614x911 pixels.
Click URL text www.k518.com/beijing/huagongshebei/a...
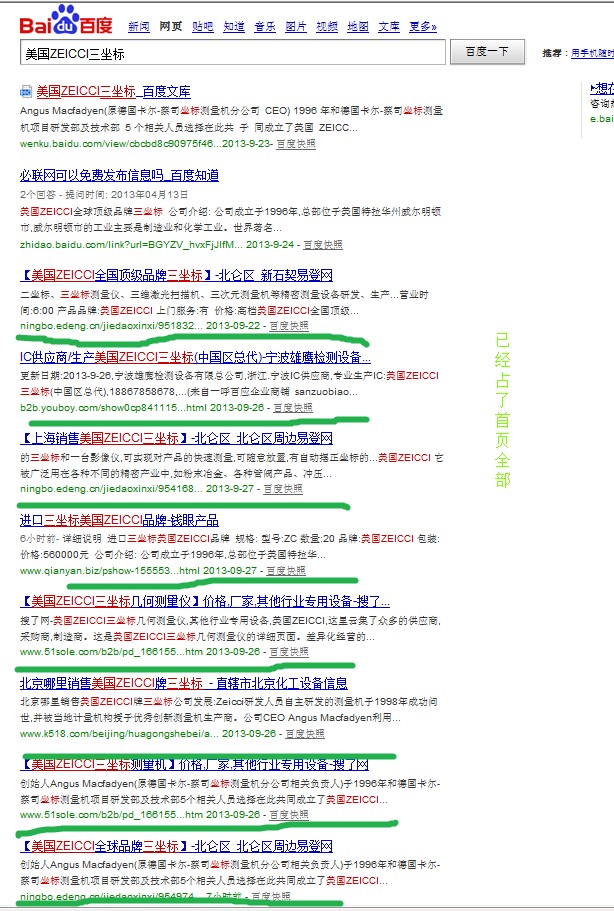(119, 734)
